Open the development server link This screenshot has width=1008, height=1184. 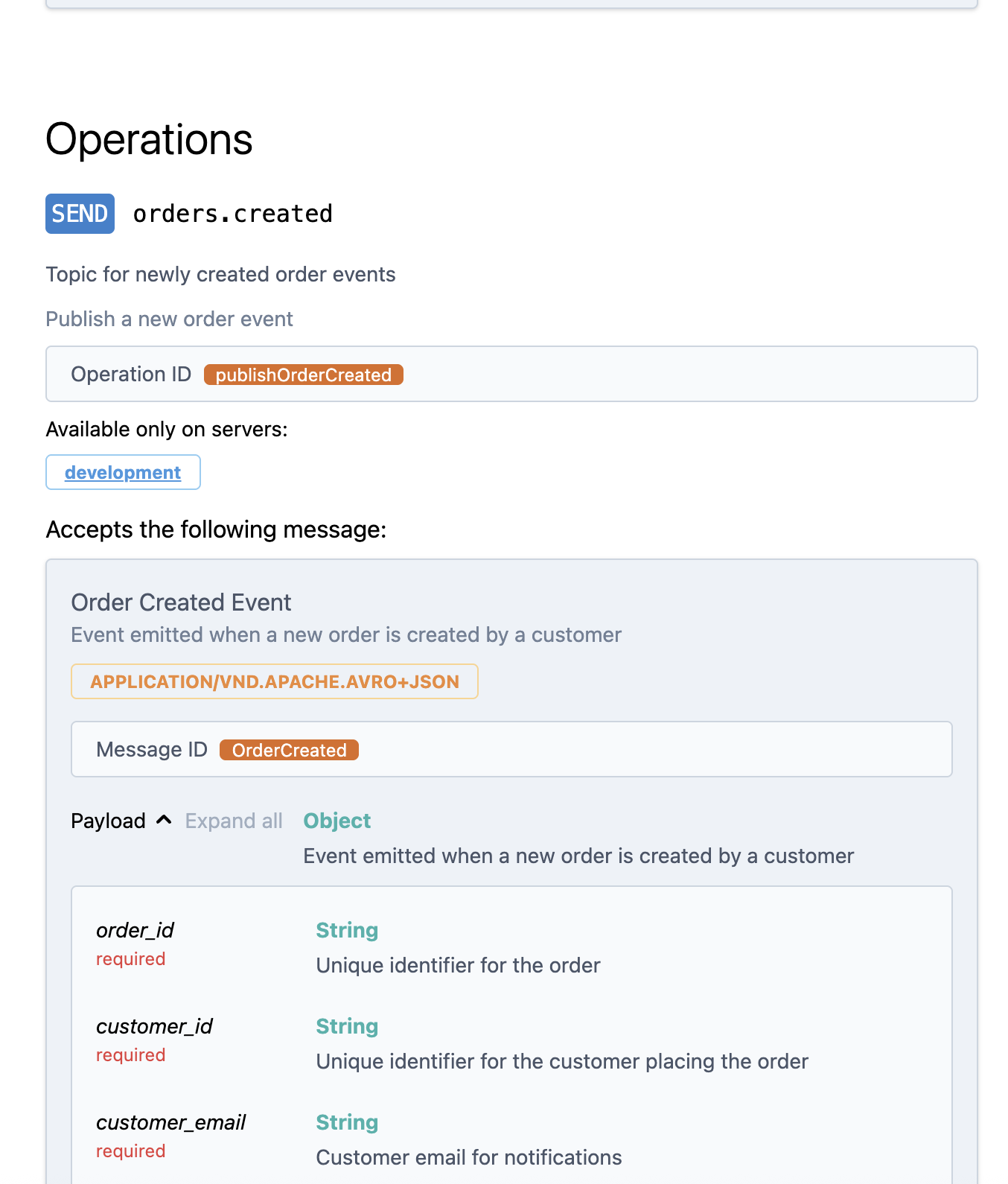point(123,473)
